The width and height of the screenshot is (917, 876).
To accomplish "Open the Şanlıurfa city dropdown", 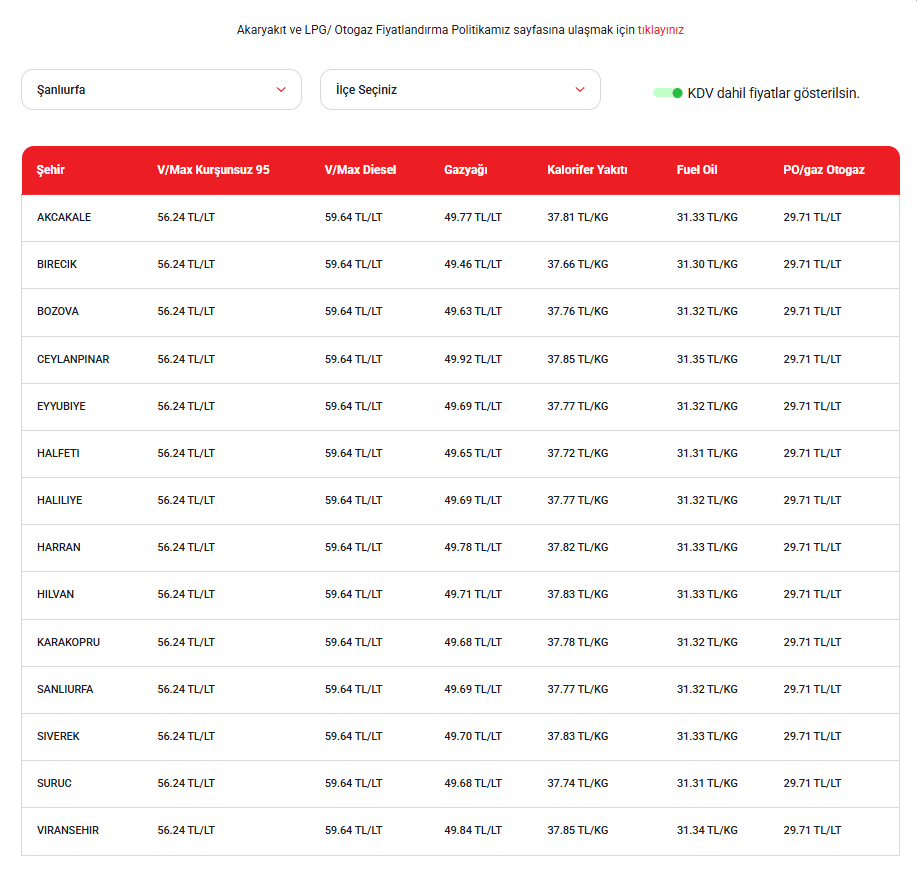I will (x=161, y=89).
